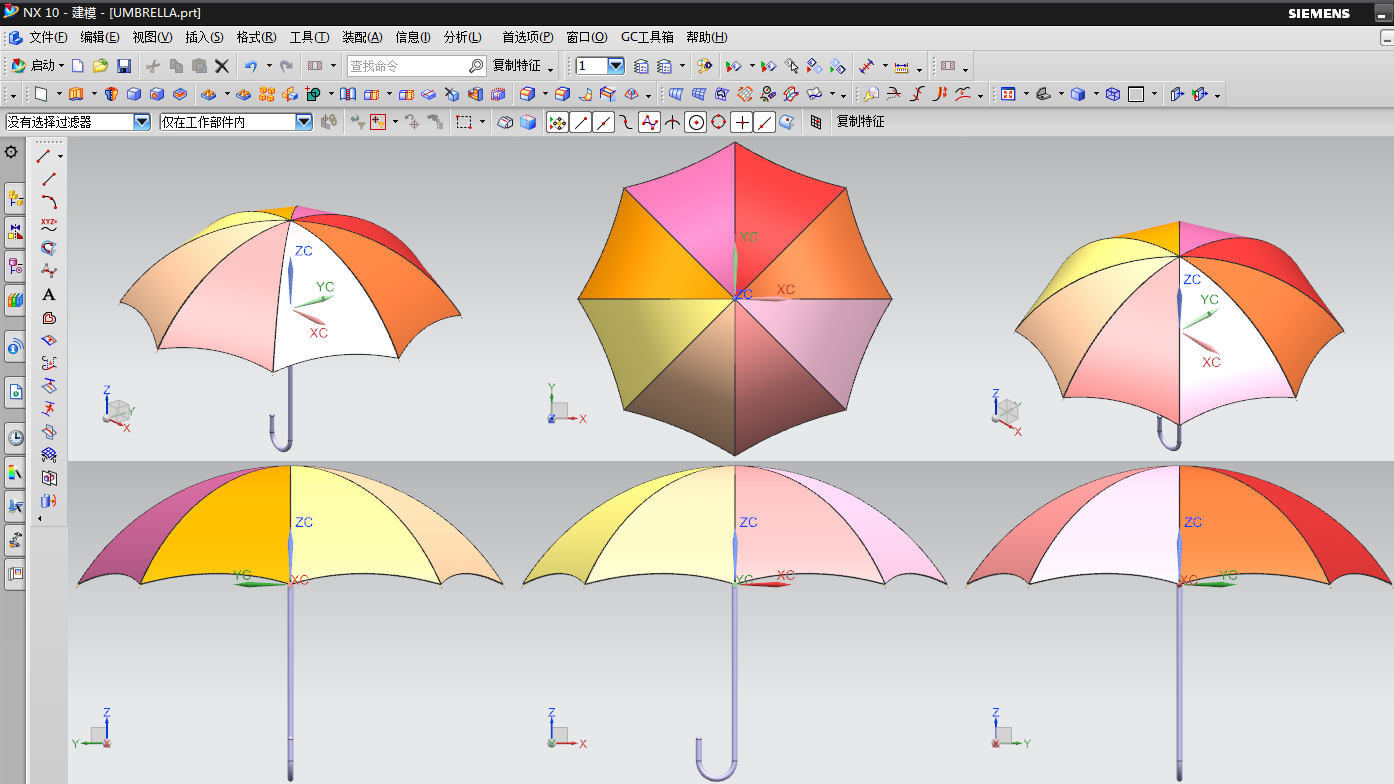The image size is (1394, 784).
Task: Click the 复制特征 button beside search
Action: pyautogui.click(x=517, y=66)
